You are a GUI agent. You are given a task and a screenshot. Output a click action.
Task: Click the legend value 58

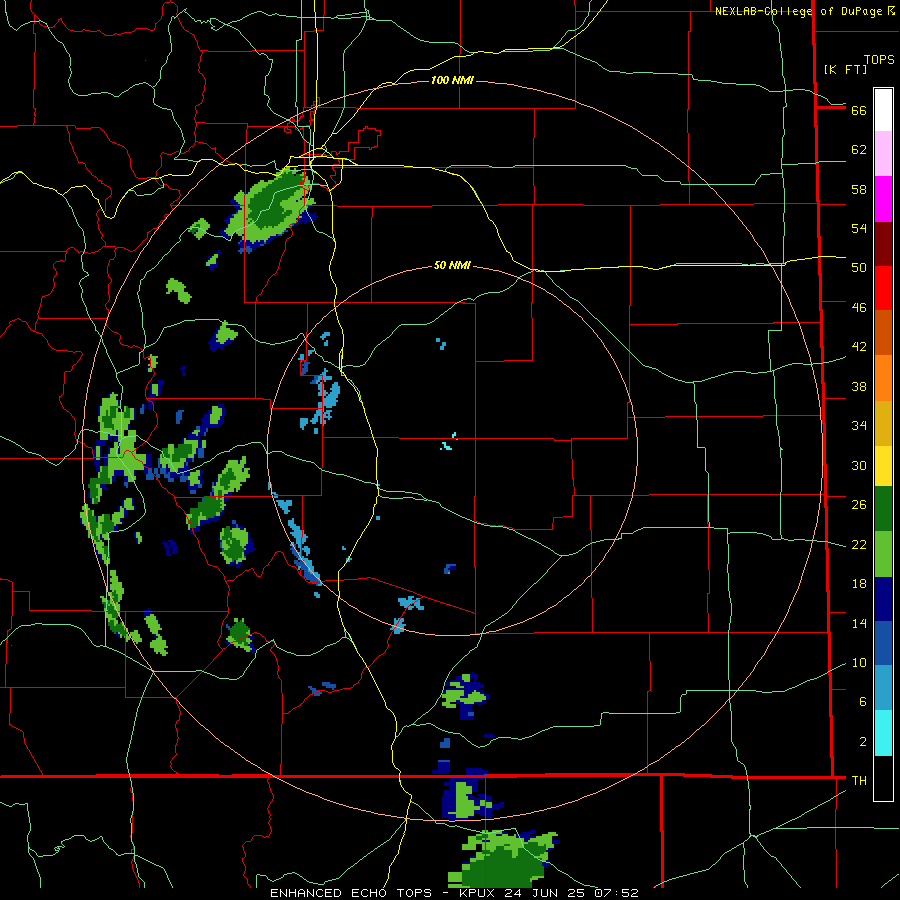(859, 189)
